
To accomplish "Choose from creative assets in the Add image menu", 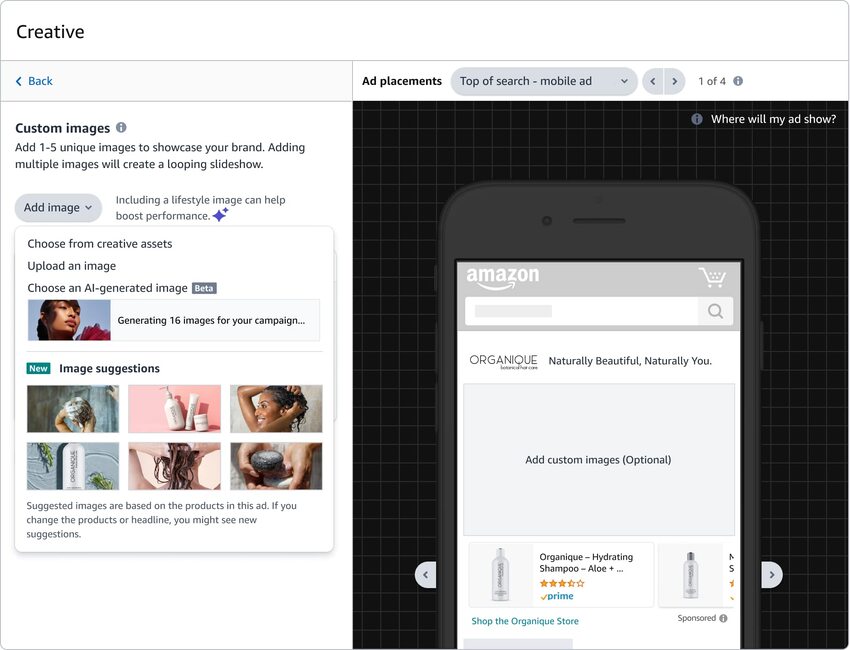I will pyautogui.click(x=100, y=243).
